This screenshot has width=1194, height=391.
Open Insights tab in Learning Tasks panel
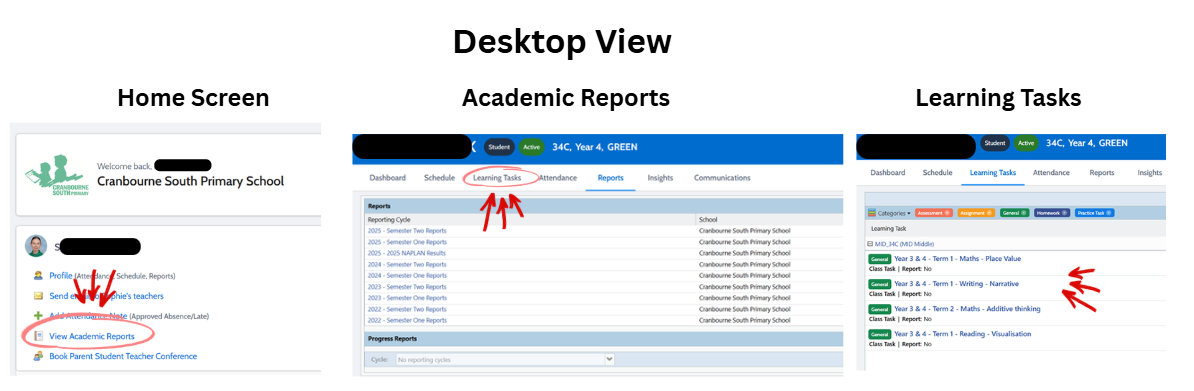click(x=1150, y=173)
